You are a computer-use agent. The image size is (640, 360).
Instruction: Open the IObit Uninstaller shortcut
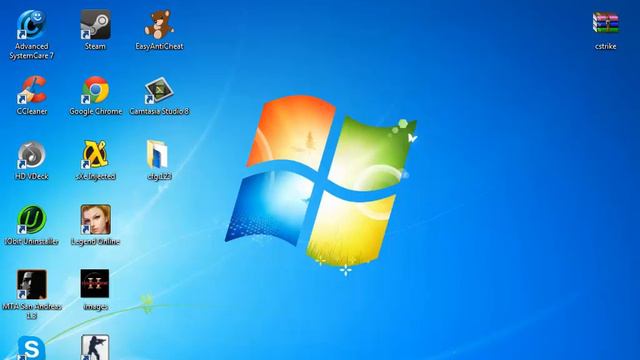31,220
